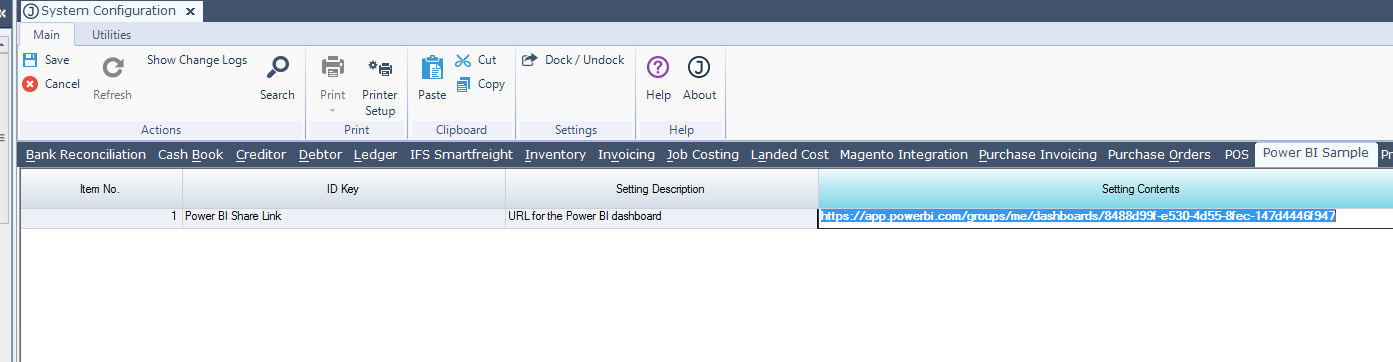
Task: Select the Power BI Share Link cell
Action: 344,217
